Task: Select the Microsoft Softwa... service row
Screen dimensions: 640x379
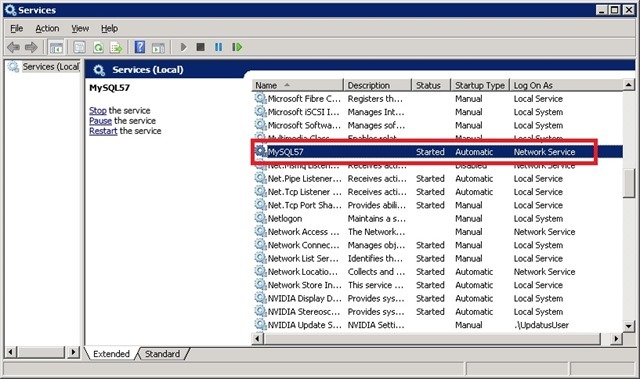Action: coord(438,125)
